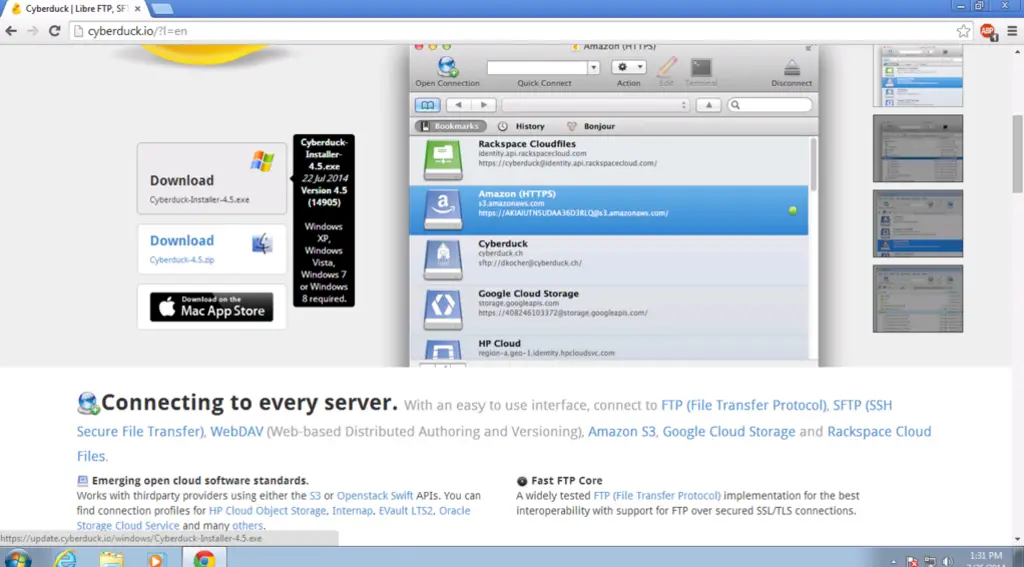Click the Disconnect eject icon
The height and width of the screenshot is (567, 1024).
(792, 67)
